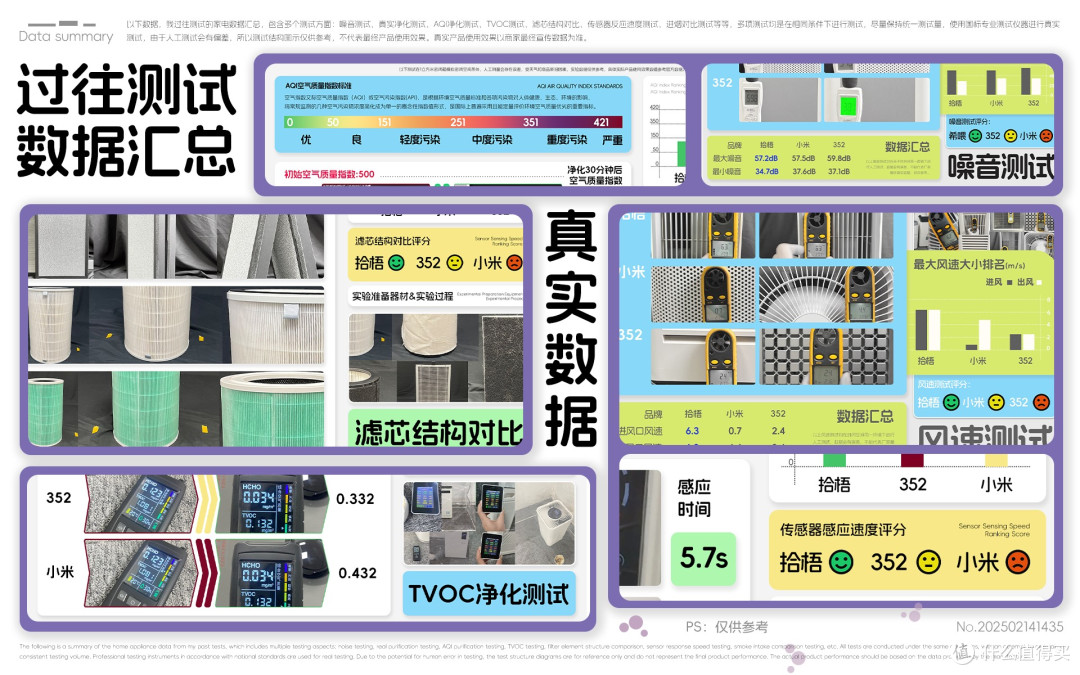The image size is (1080, 675).
Task: Click the 数据汇总 label in wind speed panel
Action: pos(864,416)
